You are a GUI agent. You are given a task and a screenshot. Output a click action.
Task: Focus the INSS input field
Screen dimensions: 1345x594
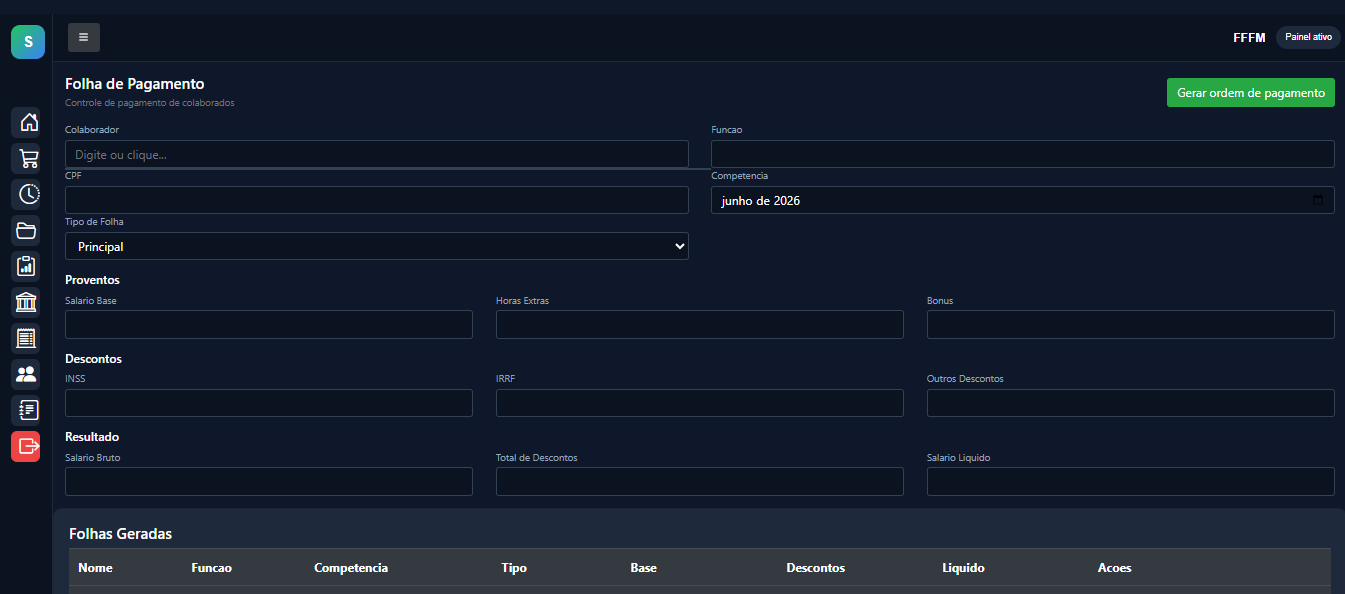[x=269, y=403]
